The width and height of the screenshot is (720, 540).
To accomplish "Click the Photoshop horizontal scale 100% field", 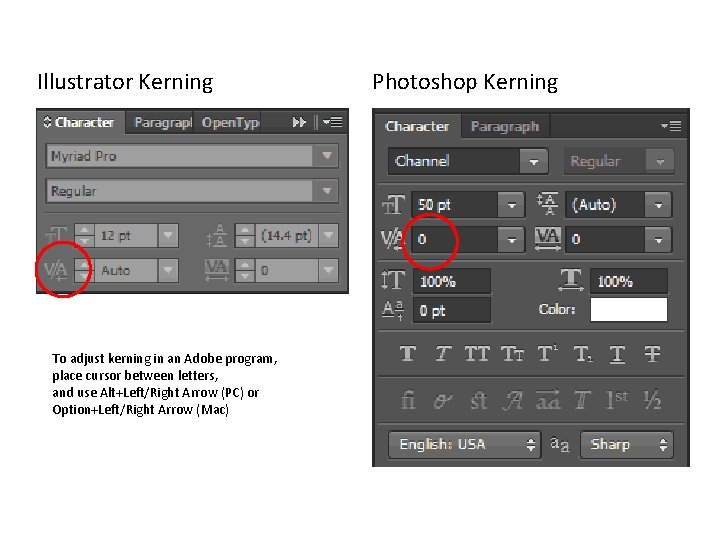I will (x=629, y=281).
